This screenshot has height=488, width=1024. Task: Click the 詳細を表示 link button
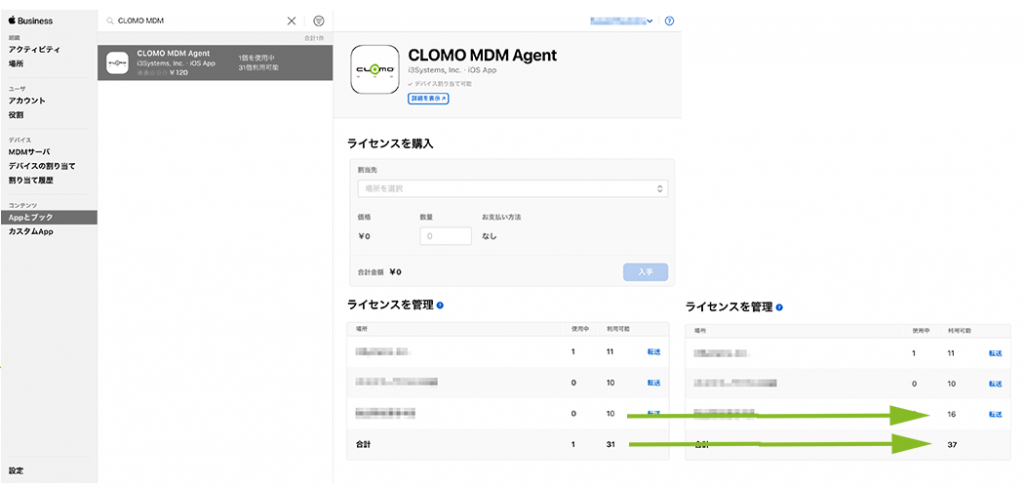point(428,99)
